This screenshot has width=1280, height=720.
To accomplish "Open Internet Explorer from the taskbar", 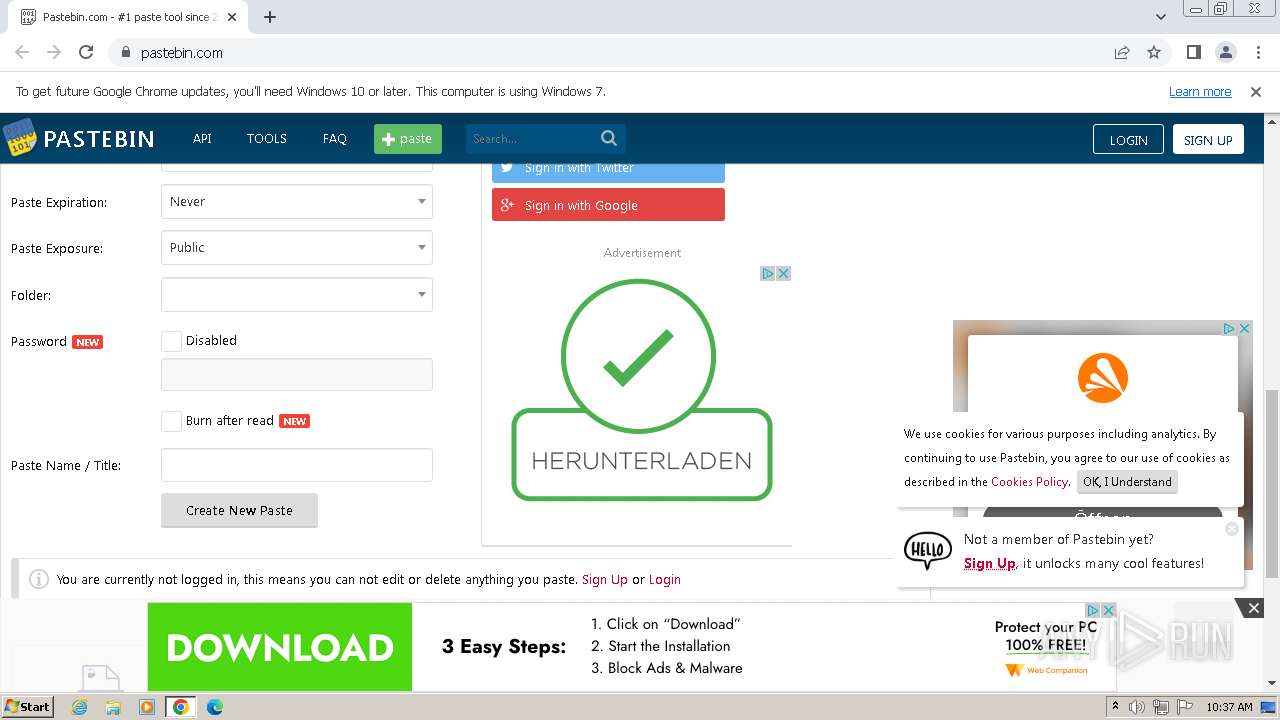I will (x=80, y=707).
